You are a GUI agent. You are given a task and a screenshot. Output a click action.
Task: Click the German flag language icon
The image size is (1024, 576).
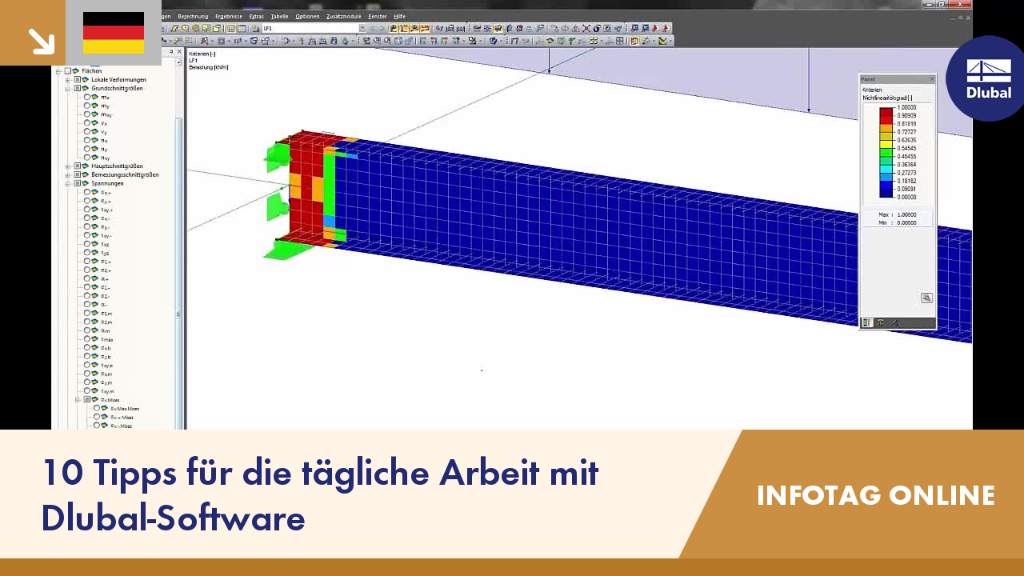(114, 33)
